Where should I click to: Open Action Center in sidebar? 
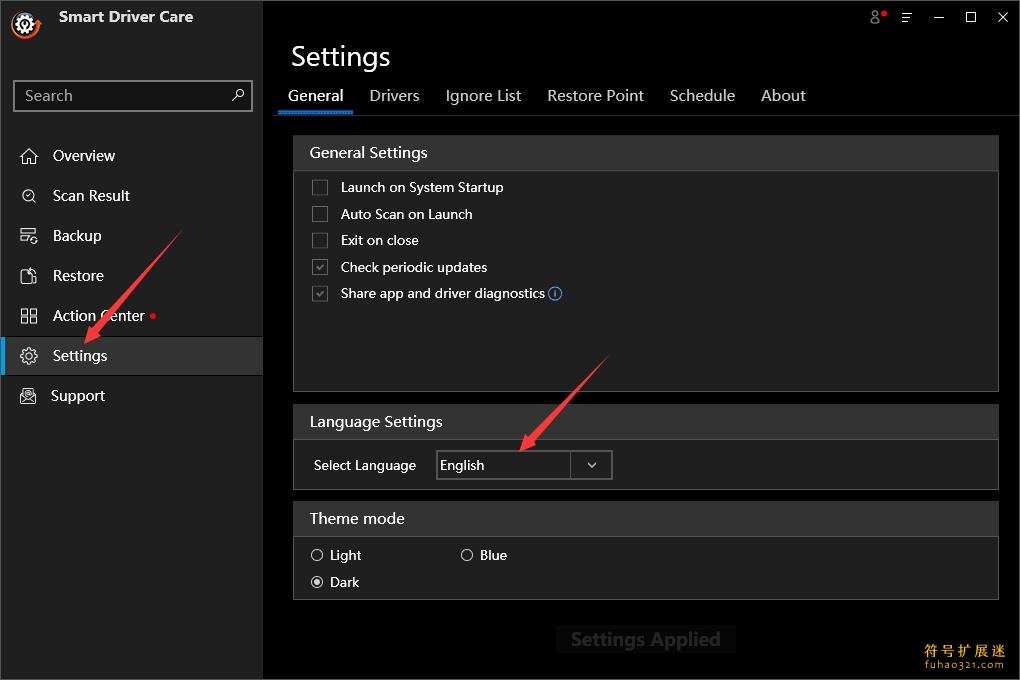pos(132,316)
